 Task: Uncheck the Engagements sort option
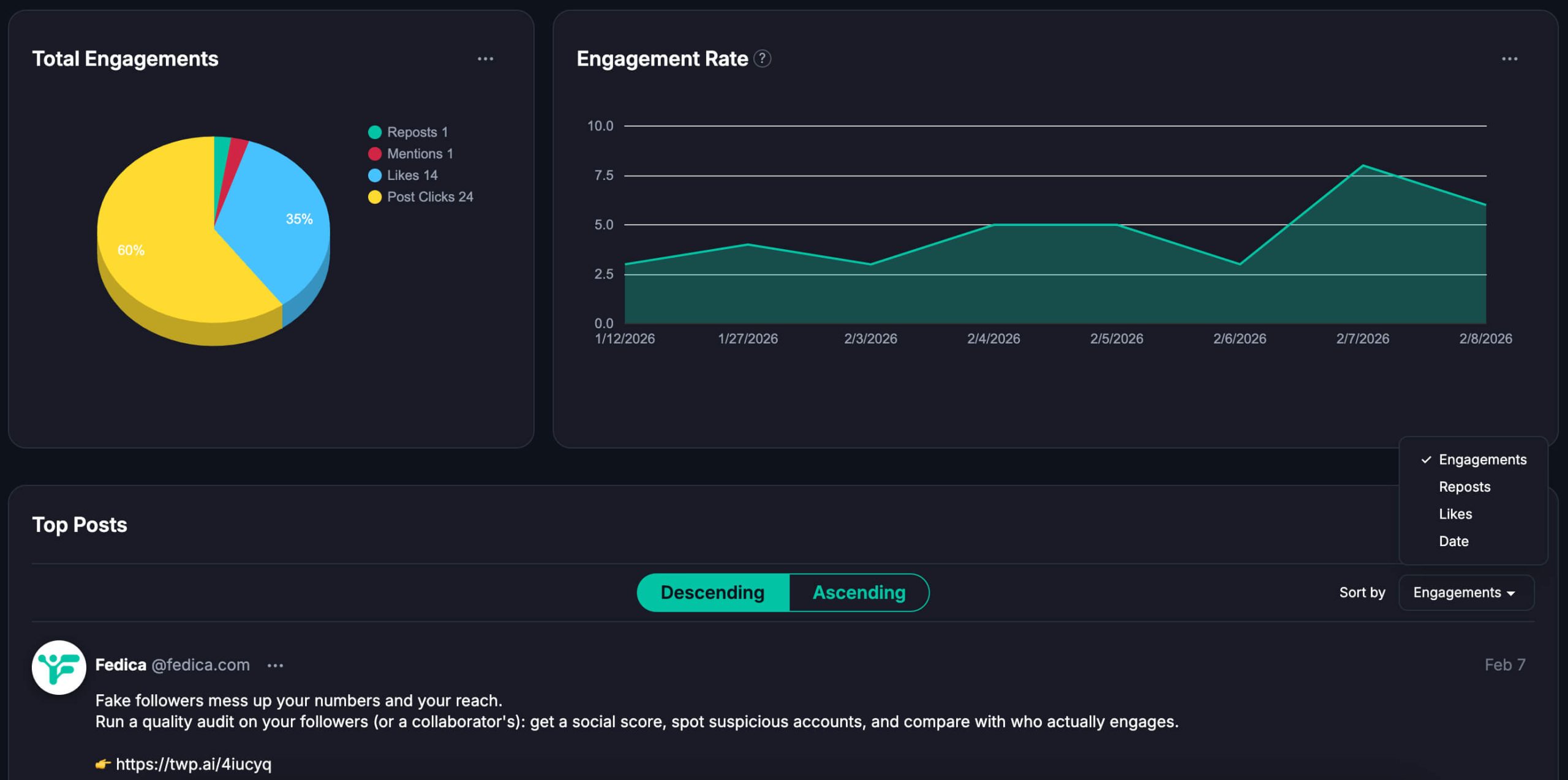point(1482,459)
